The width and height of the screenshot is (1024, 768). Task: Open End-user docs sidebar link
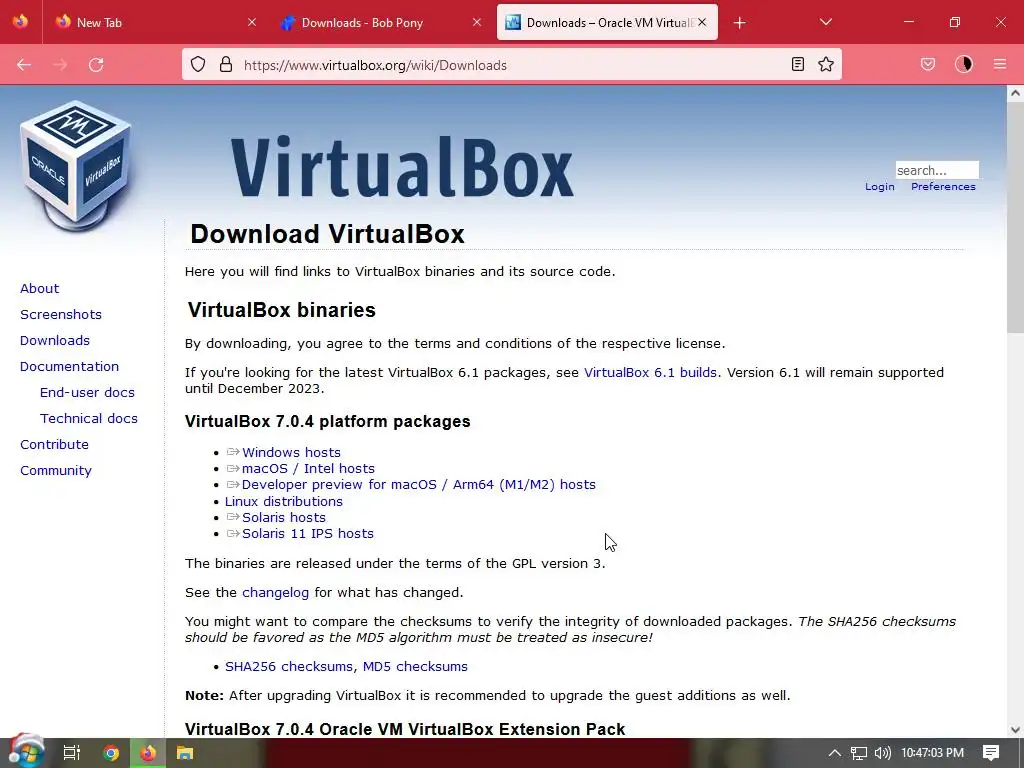click(x=87, y=392)
